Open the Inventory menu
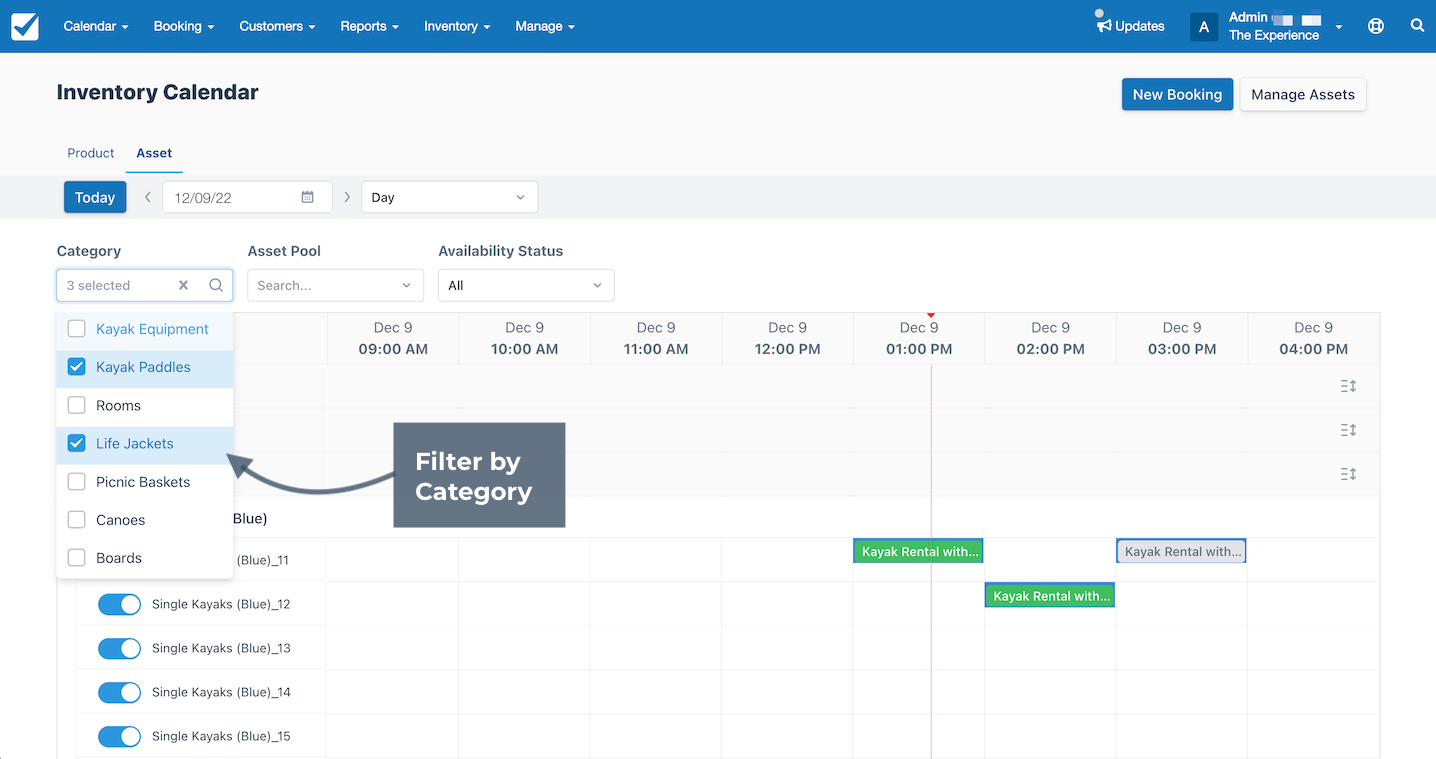This screenshot has width=1436, height=759. [x=457, y=26]
